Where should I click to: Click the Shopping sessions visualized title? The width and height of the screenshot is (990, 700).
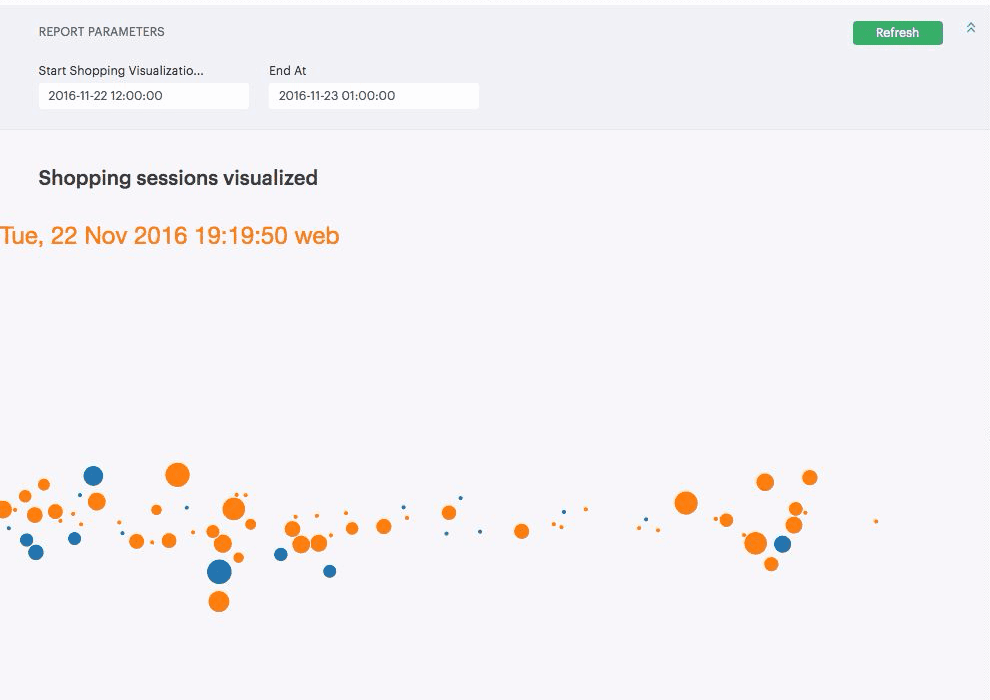point(178,178)
